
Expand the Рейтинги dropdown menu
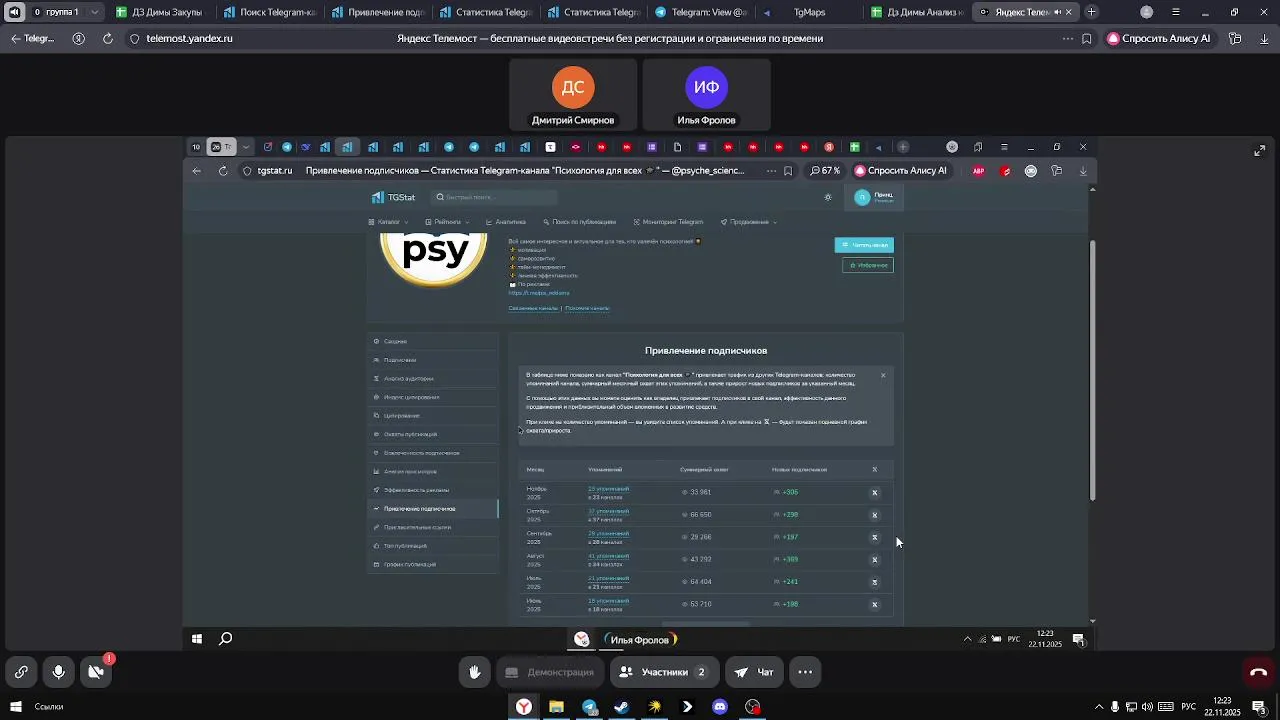(447, 222)
